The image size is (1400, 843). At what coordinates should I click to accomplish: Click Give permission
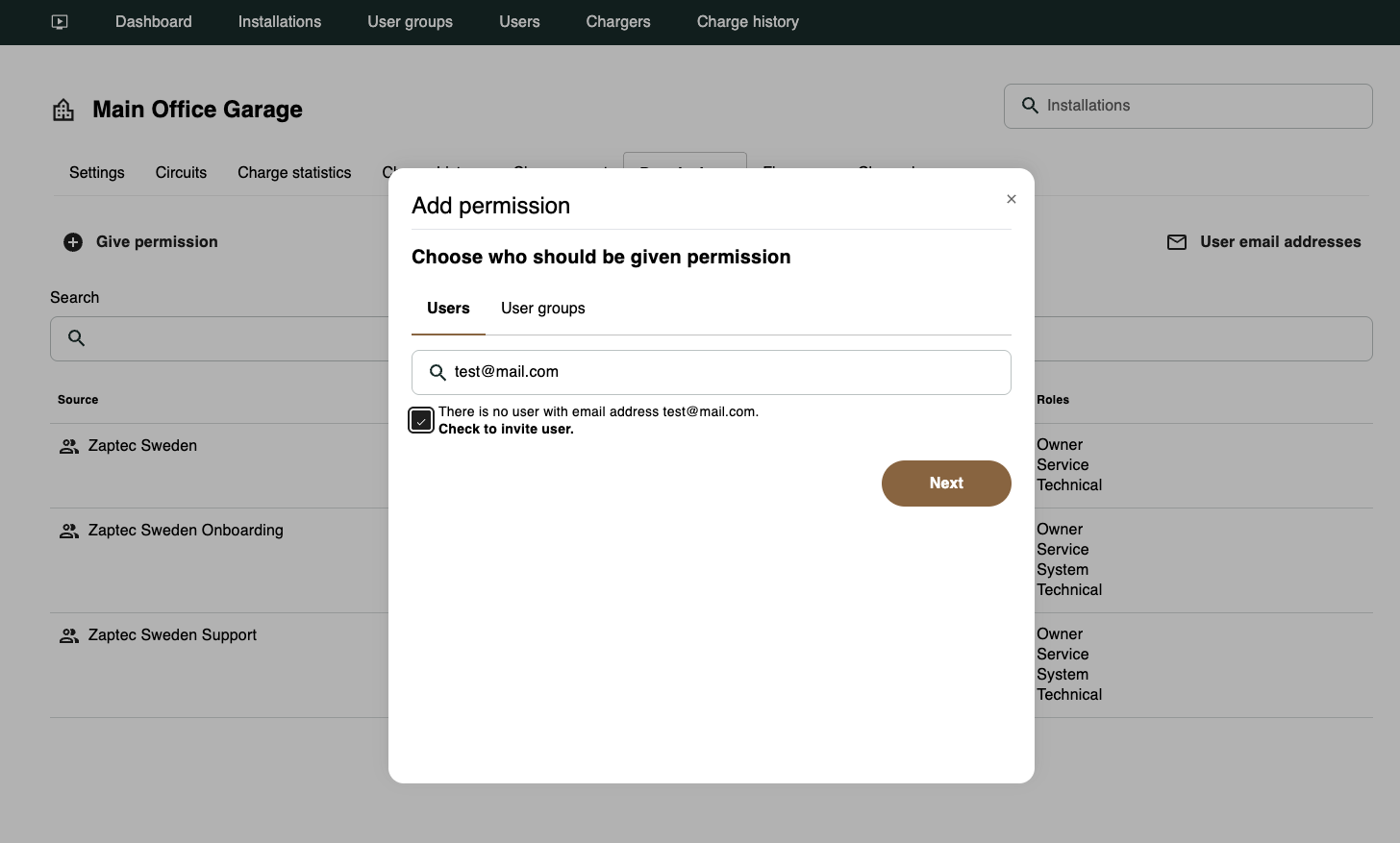pyautogui.click(x=156, y=241)
